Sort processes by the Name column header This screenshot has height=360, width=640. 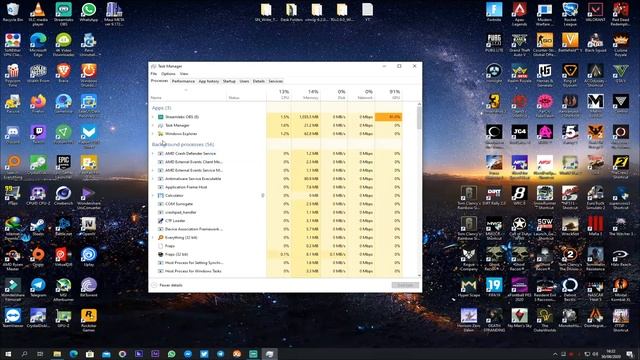point(188,94)
